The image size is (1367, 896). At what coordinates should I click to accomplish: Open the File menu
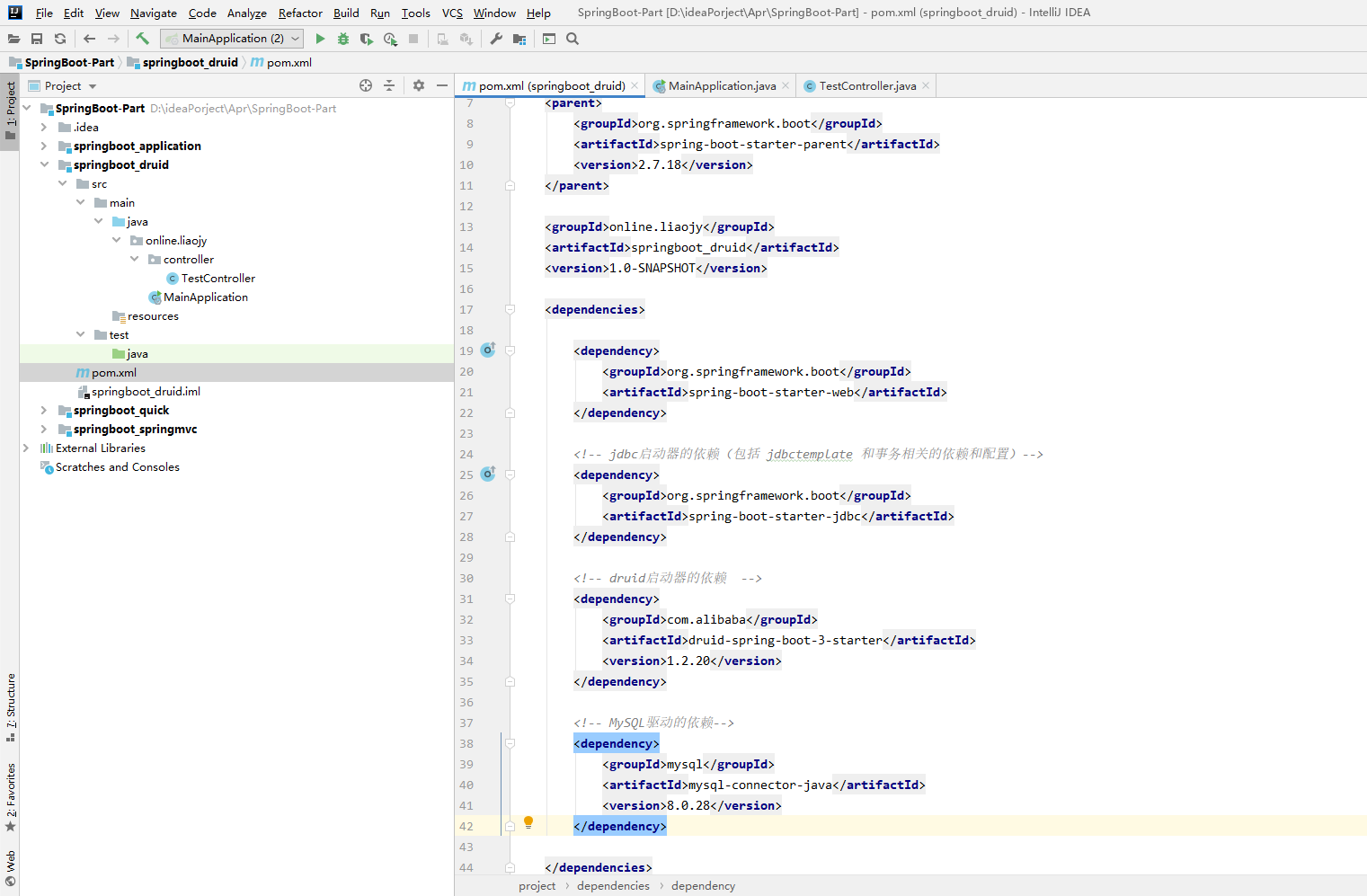click(x=44, y=13)
